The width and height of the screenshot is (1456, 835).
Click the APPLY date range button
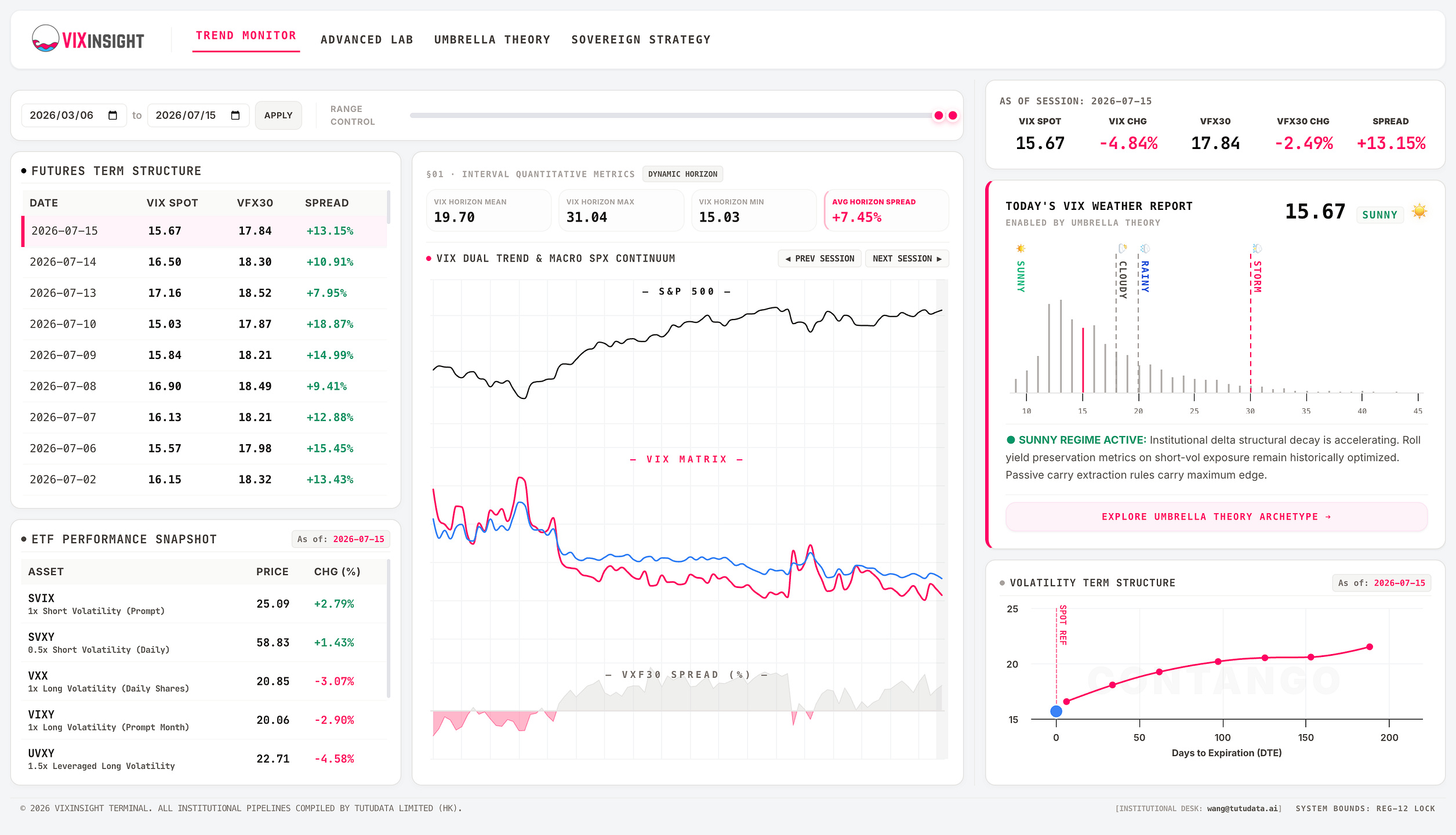pos(278,115)
